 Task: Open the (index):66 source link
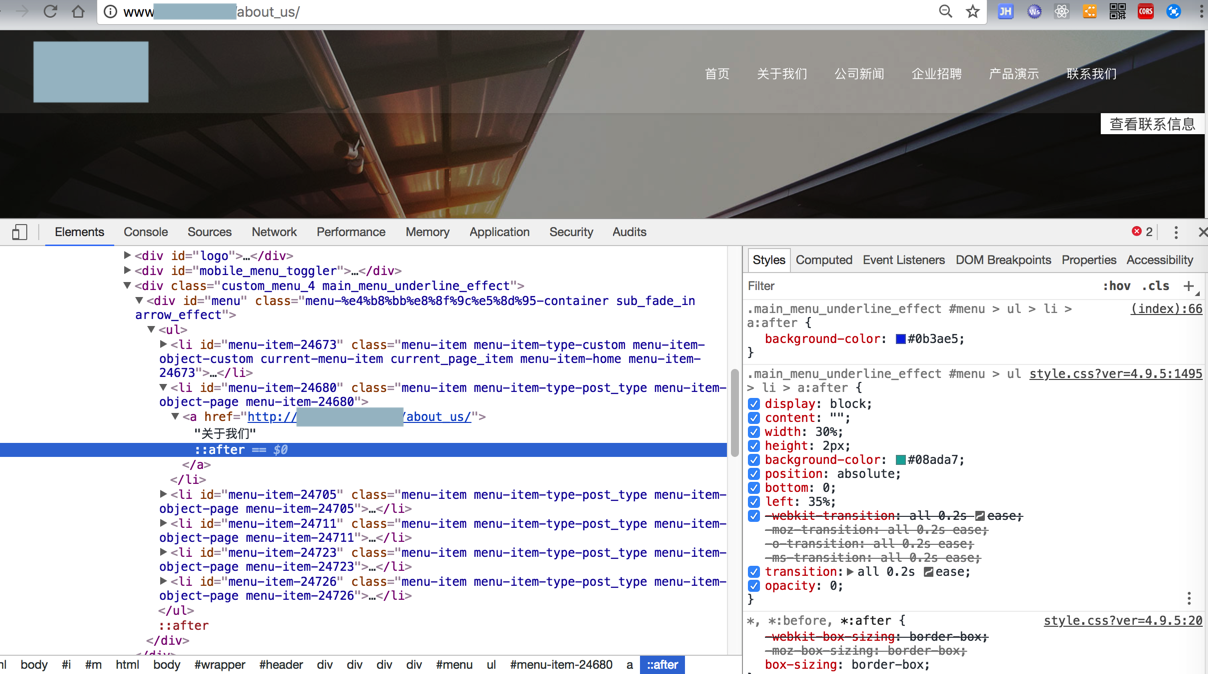point(1167,309)
